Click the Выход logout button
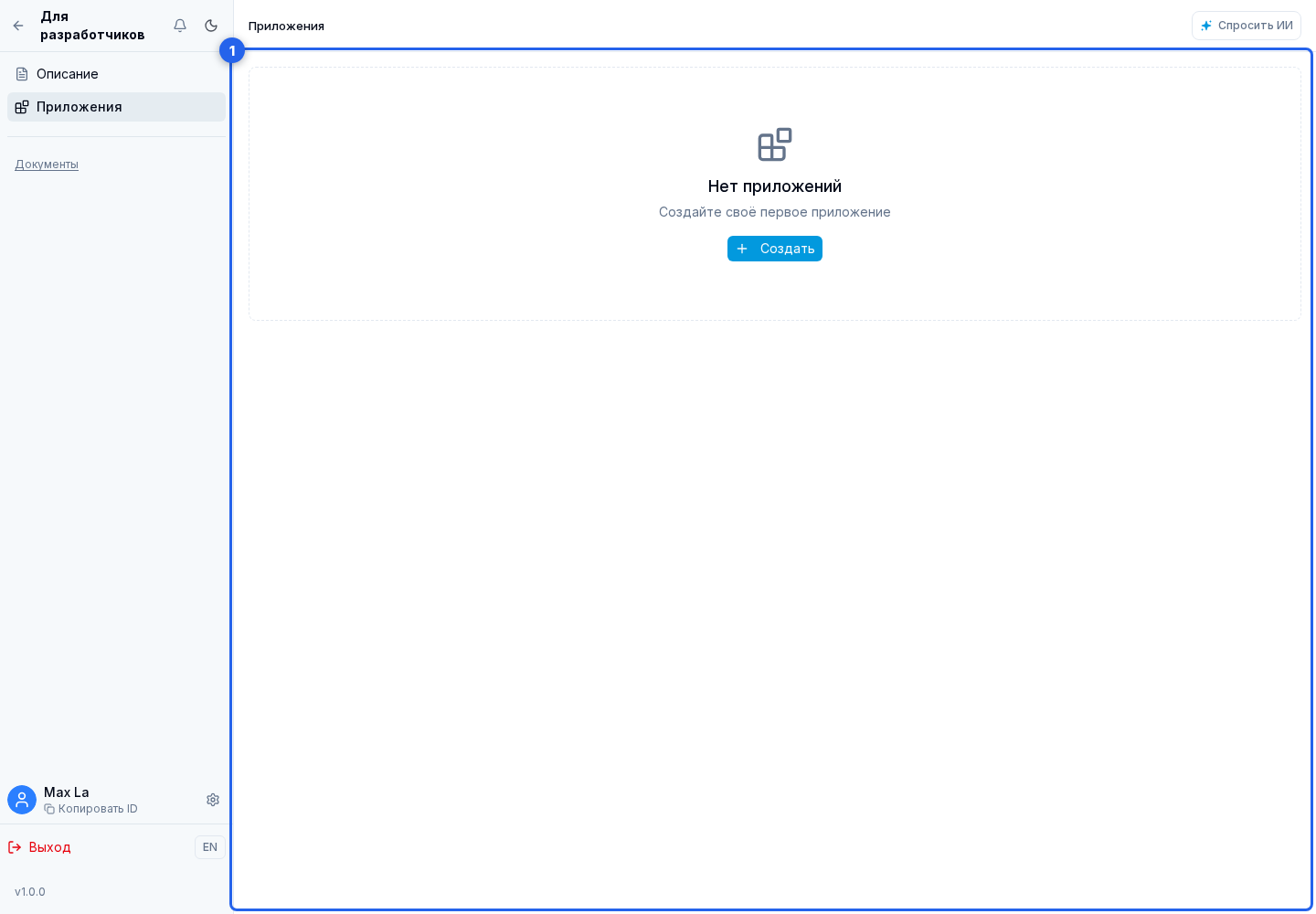This screenshot has width=1316, height=914. pyautogui.click(x=39, y=847)
